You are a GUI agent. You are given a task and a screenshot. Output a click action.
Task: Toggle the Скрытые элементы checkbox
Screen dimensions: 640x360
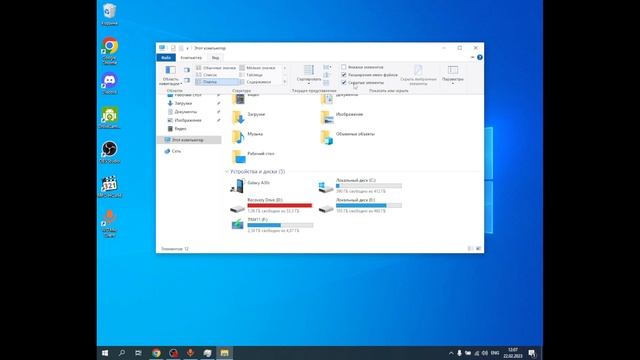[x=344, y=82]
